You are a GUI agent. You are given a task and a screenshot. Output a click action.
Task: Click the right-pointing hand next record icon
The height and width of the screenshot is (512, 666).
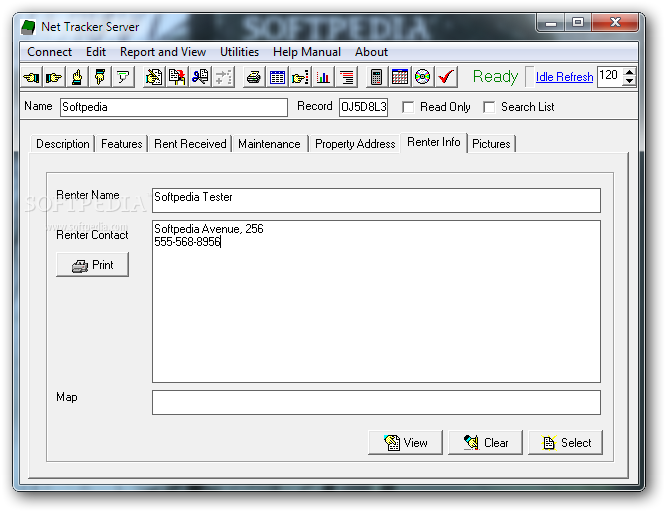pyautogui.click(x=54, y=77)
